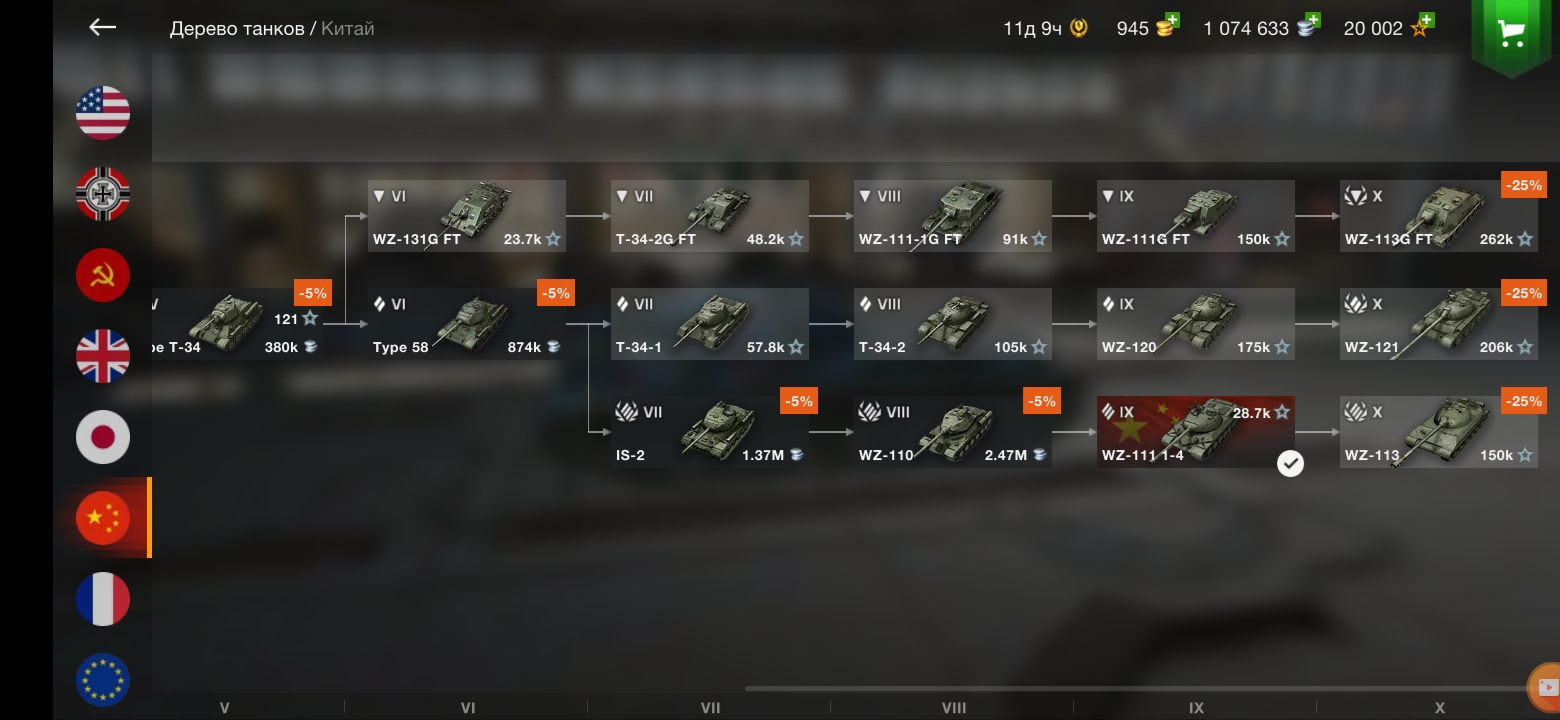Viewport: 1560px width, 720px height.
Task: Open the WZ-121 tier X tank
Action: tap(1439, 324)
